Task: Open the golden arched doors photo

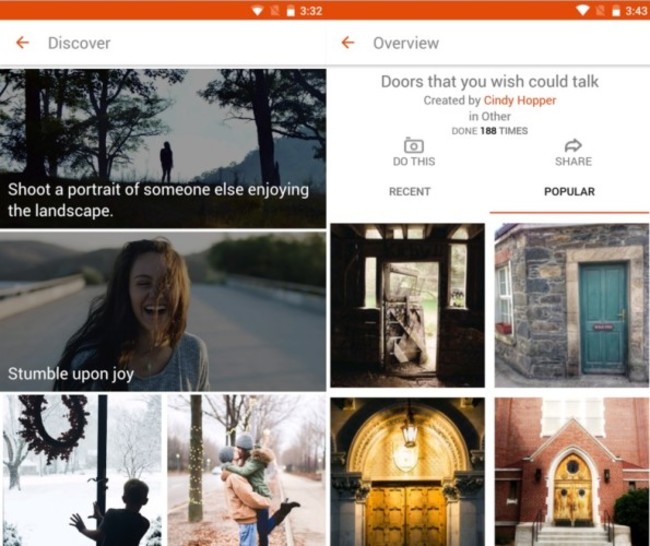Action: point(407,471)
